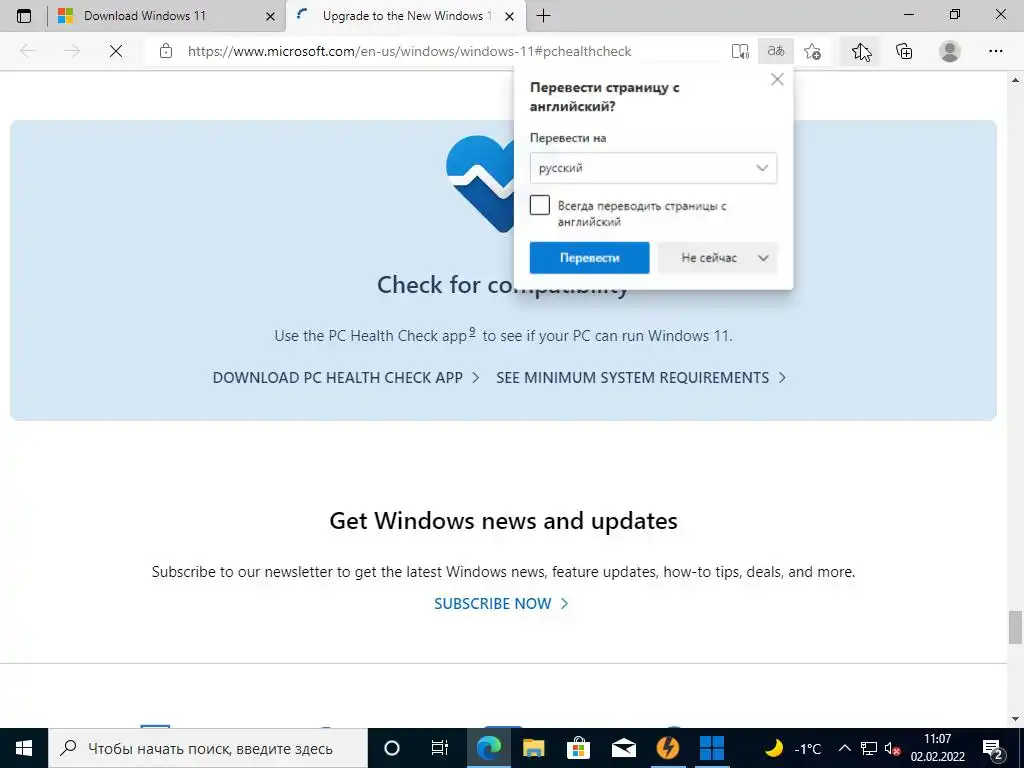Click the blue Windows 11 logo taskbar app
1024x768 pixels.
coord(712,748)
